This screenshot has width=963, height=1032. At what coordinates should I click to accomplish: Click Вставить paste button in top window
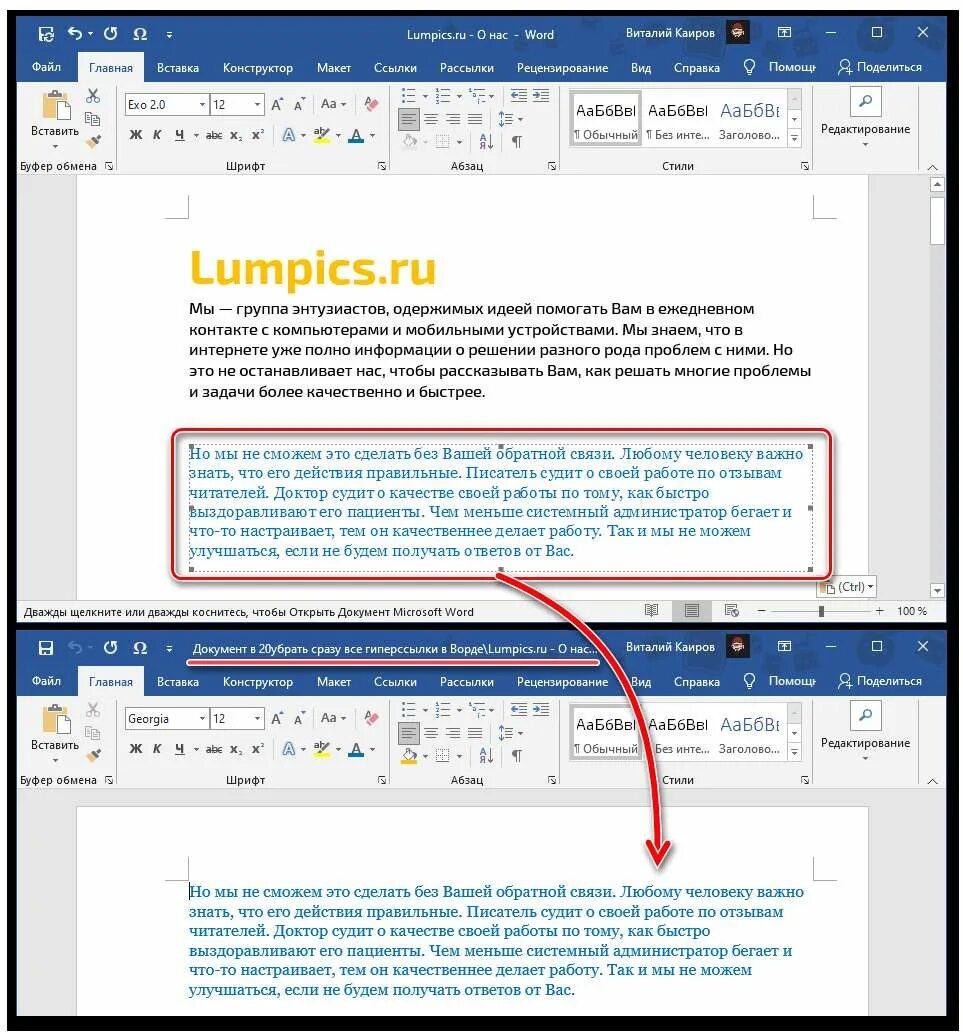55,118
